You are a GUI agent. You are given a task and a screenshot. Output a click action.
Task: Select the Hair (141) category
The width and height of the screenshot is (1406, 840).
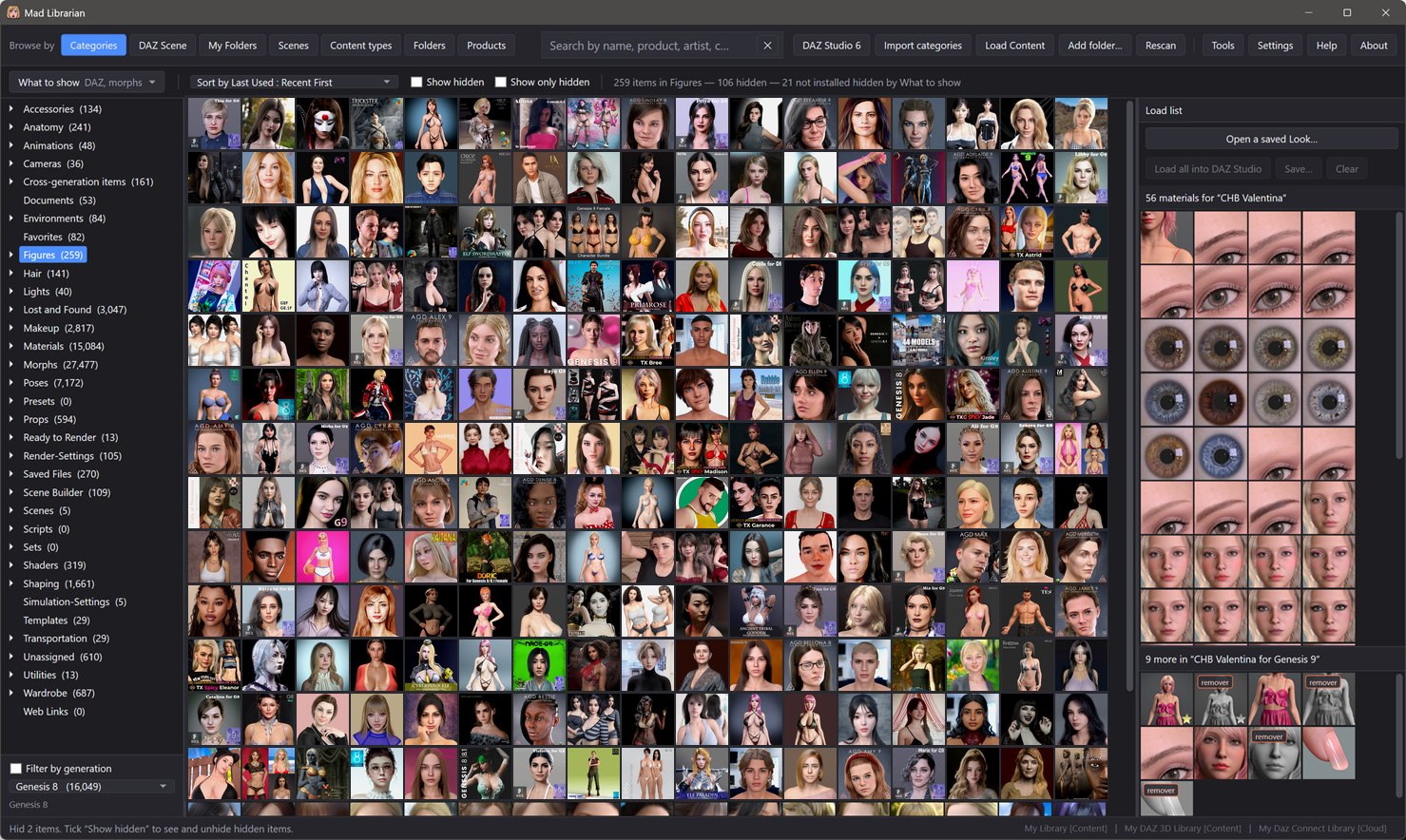coord(46,274)
